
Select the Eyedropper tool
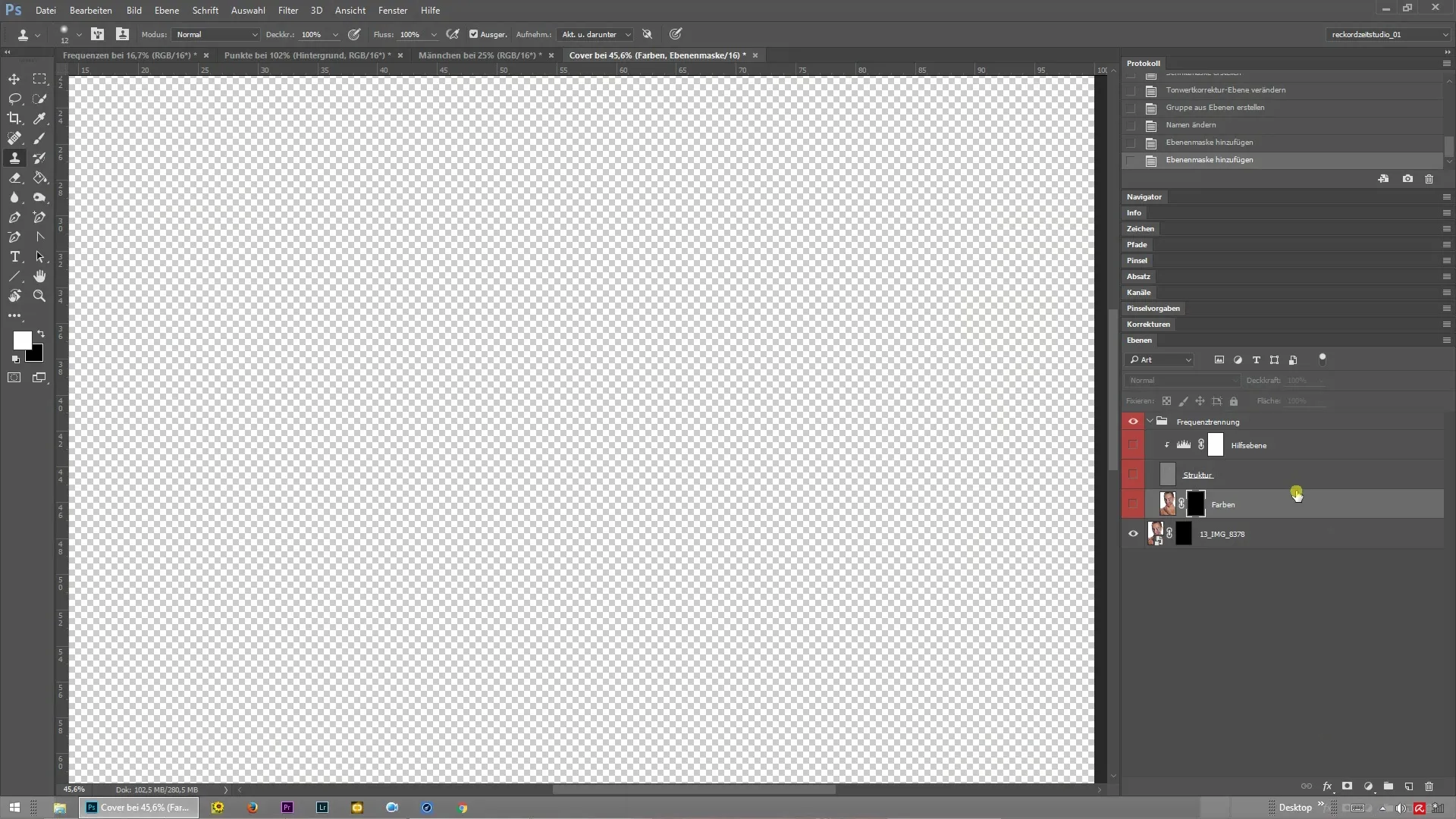pyautogui.click(x=39, y=118)
